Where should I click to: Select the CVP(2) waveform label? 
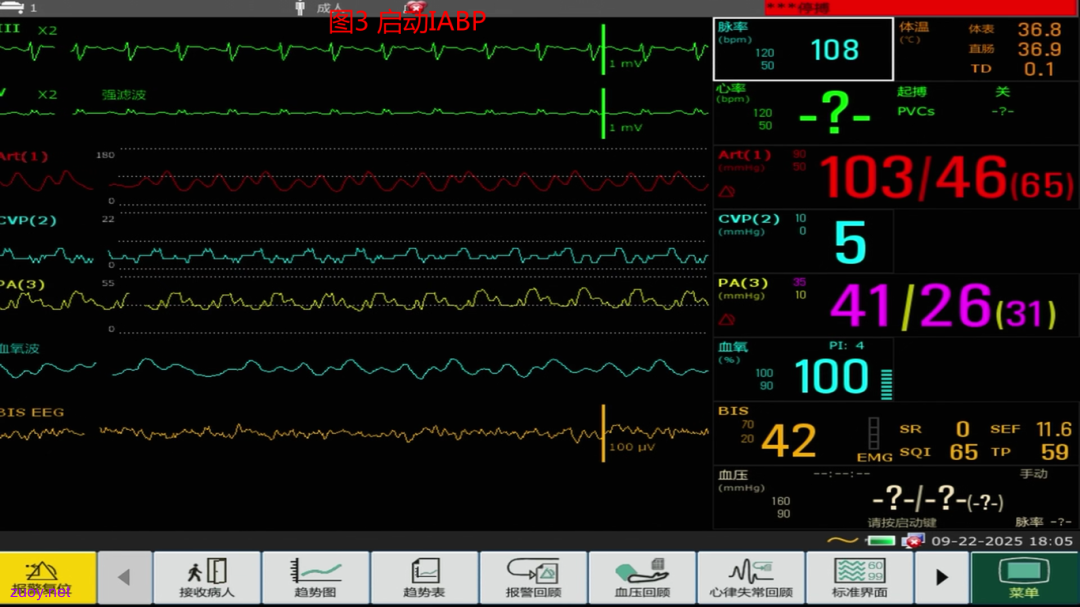click(28, 220)
